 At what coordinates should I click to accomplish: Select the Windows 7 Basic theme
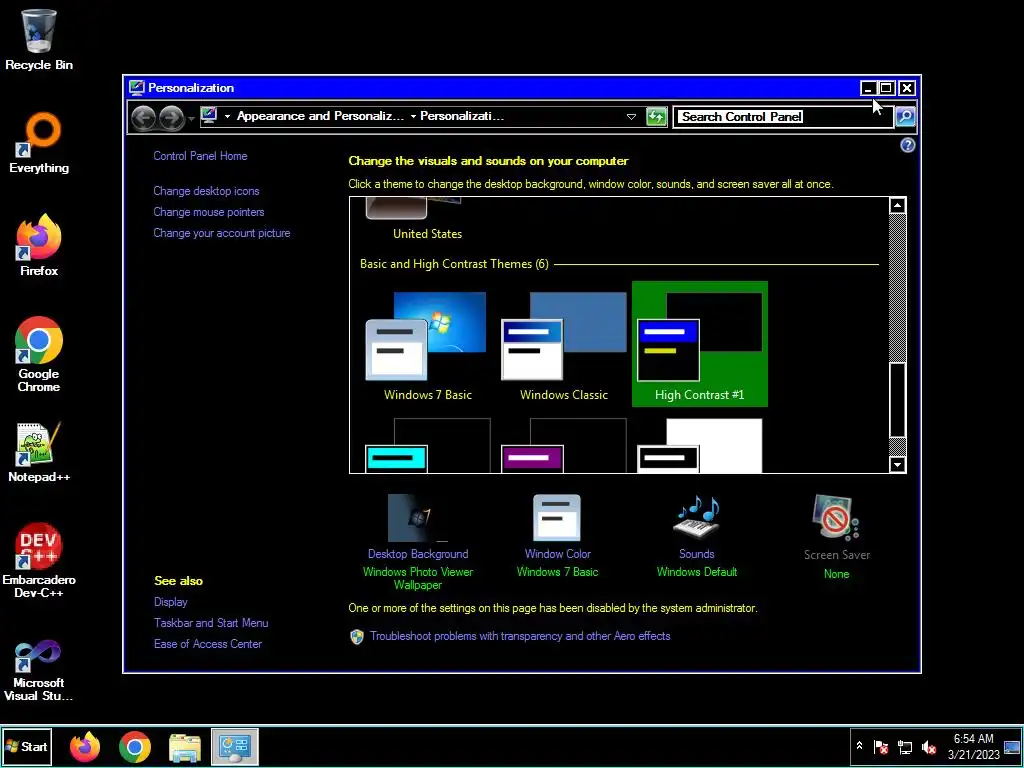click(428, 344)
